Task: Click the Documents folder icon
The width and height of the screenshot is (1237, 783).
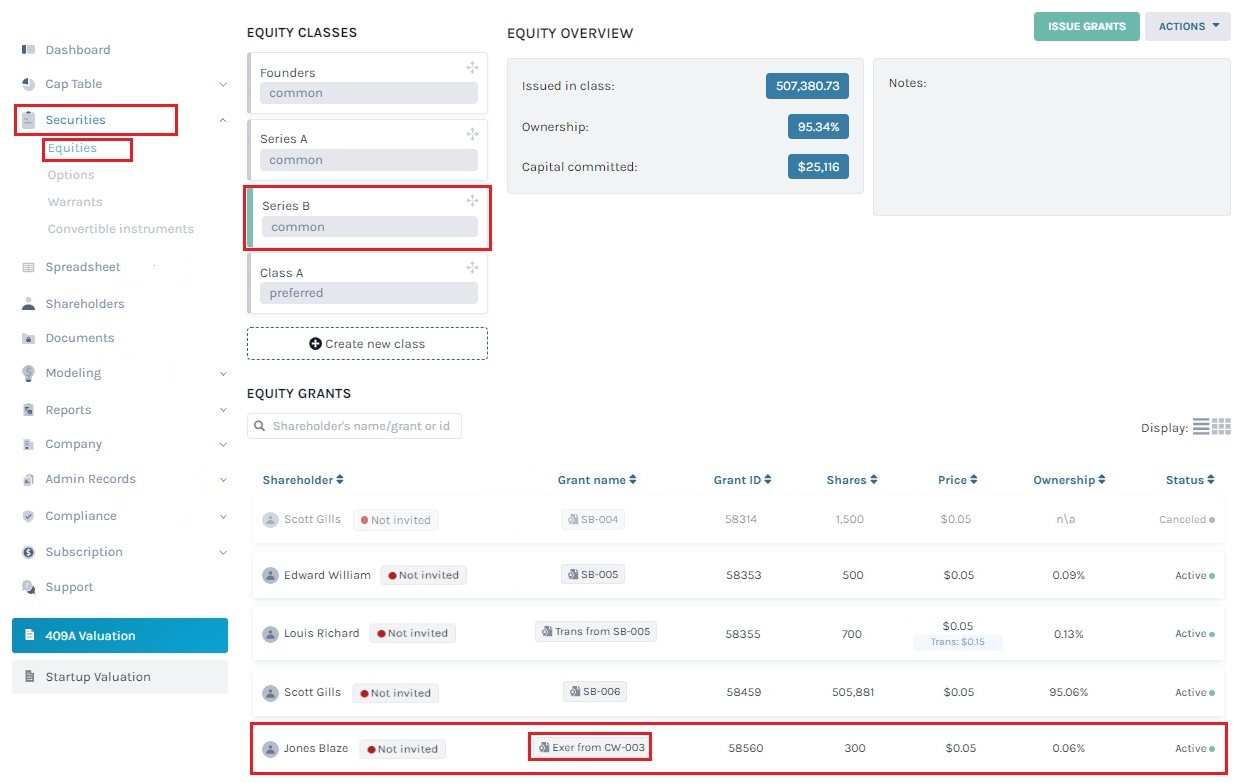Action: coord(28,338)
